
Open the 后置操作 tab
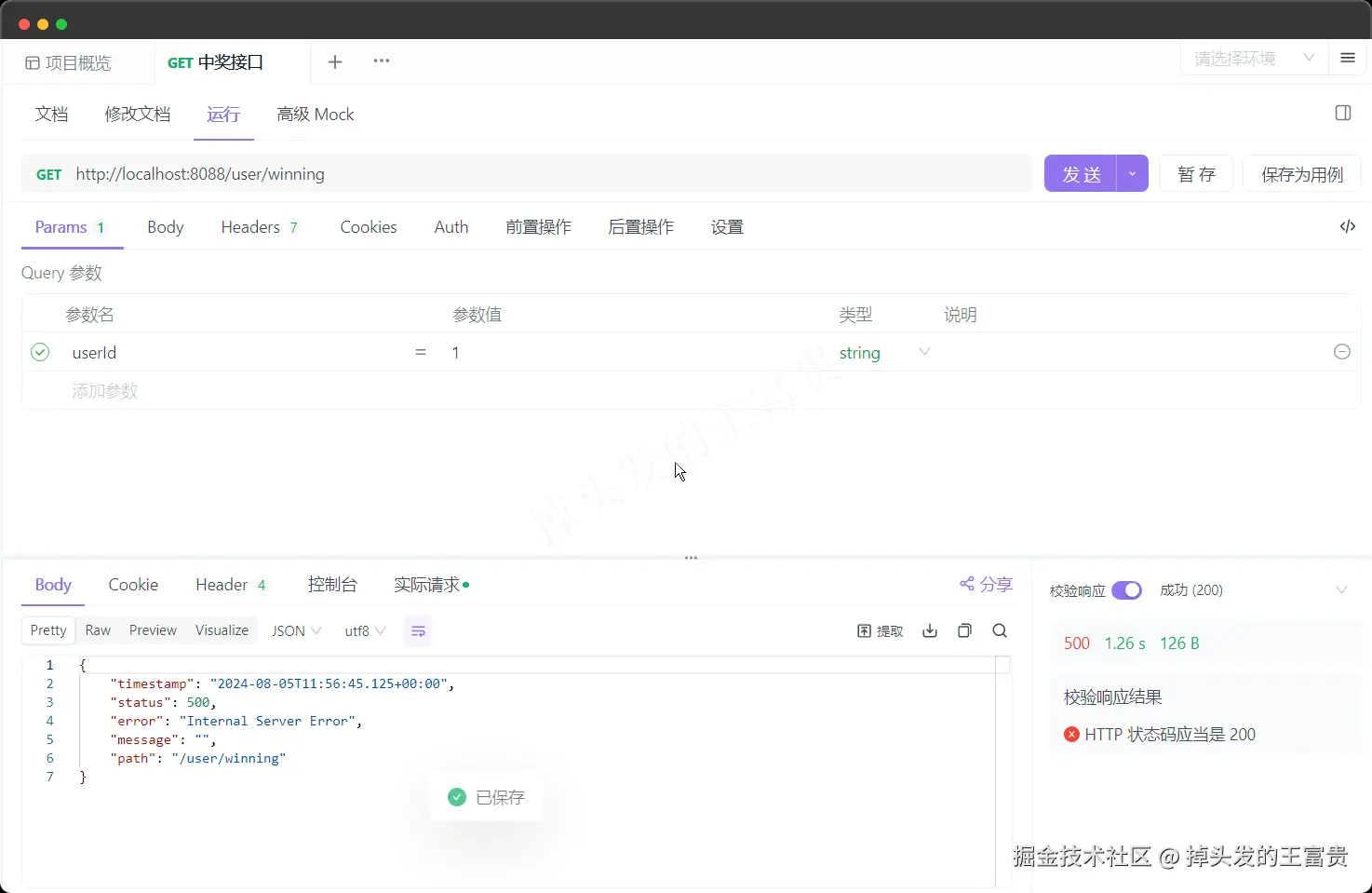coord(641,227)
